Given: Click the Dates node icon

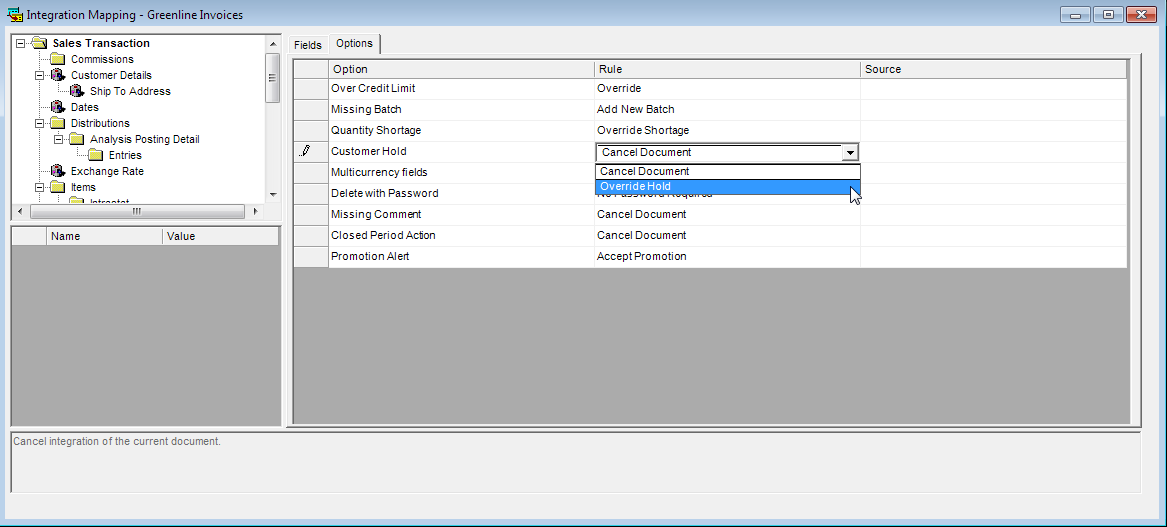Looking at the screenshot, I should point(57,107).
